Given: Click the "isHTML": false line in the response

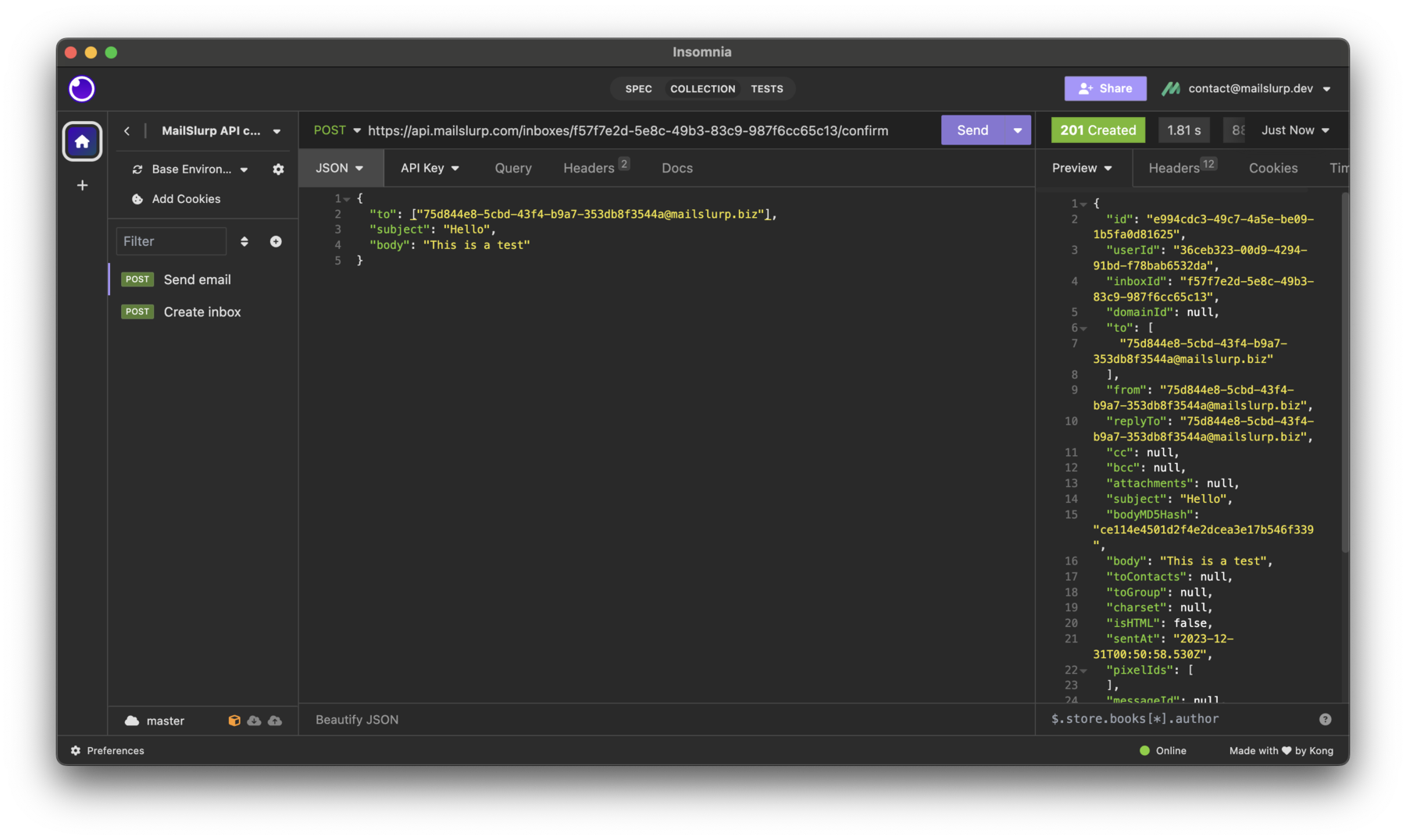Looking at the screenshot, I should click(1159, 623).
